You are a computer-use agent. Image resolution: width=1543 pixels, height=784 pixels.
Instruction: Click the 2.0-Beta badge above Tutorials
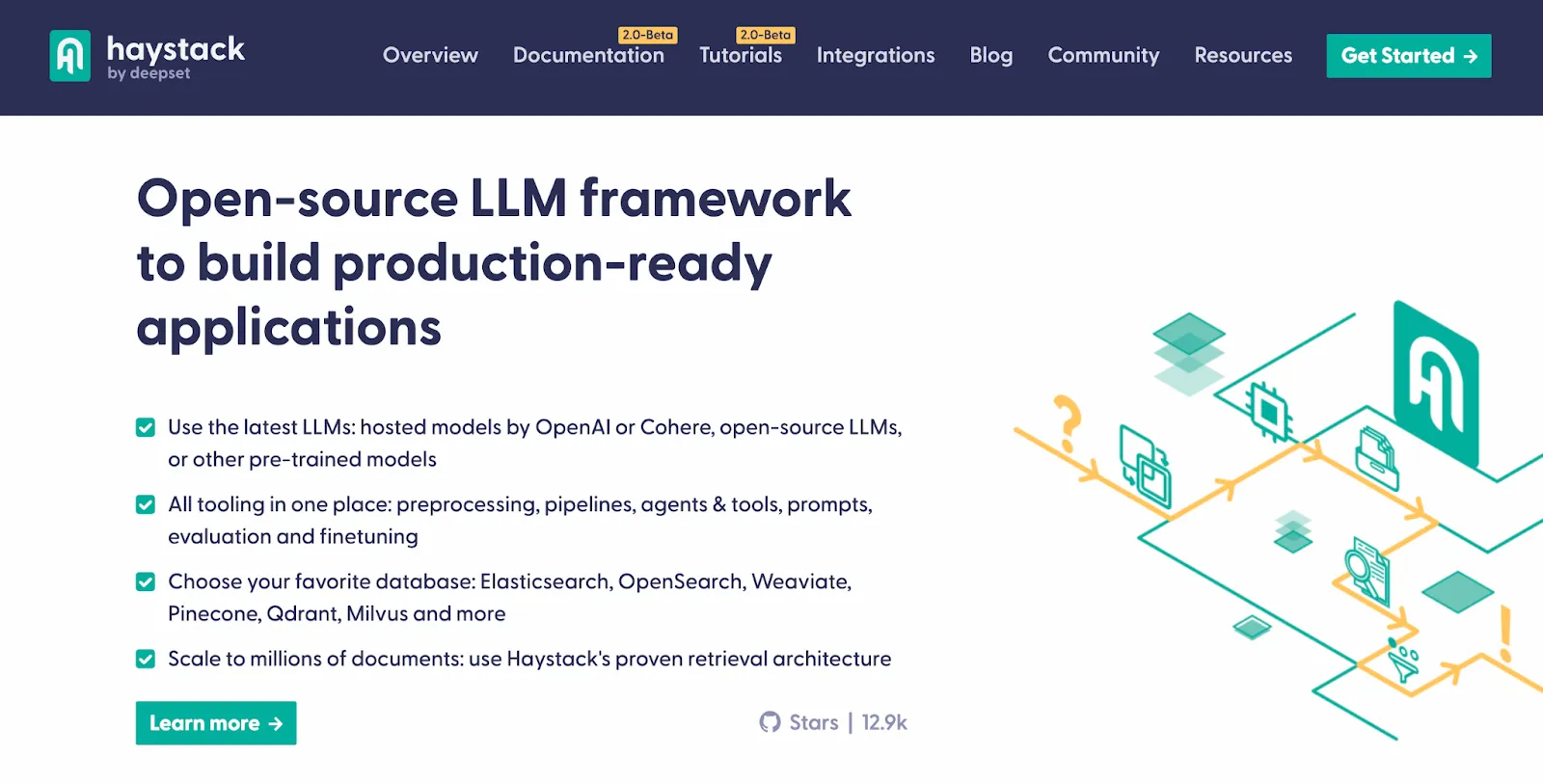[765, 35]
